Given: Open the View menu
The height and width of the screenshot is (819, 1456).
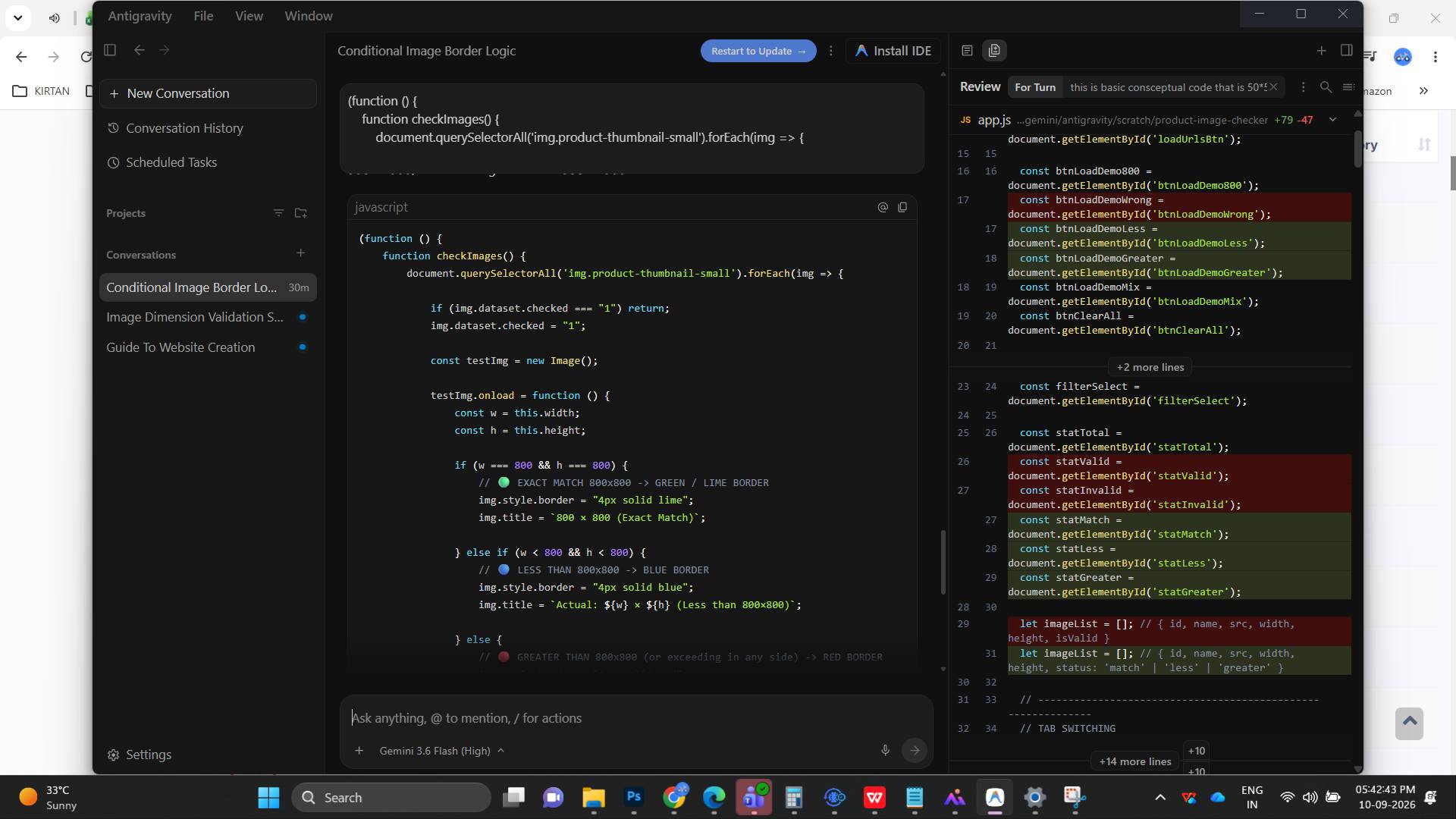Looking at the screenshot, I should [249, 16].
